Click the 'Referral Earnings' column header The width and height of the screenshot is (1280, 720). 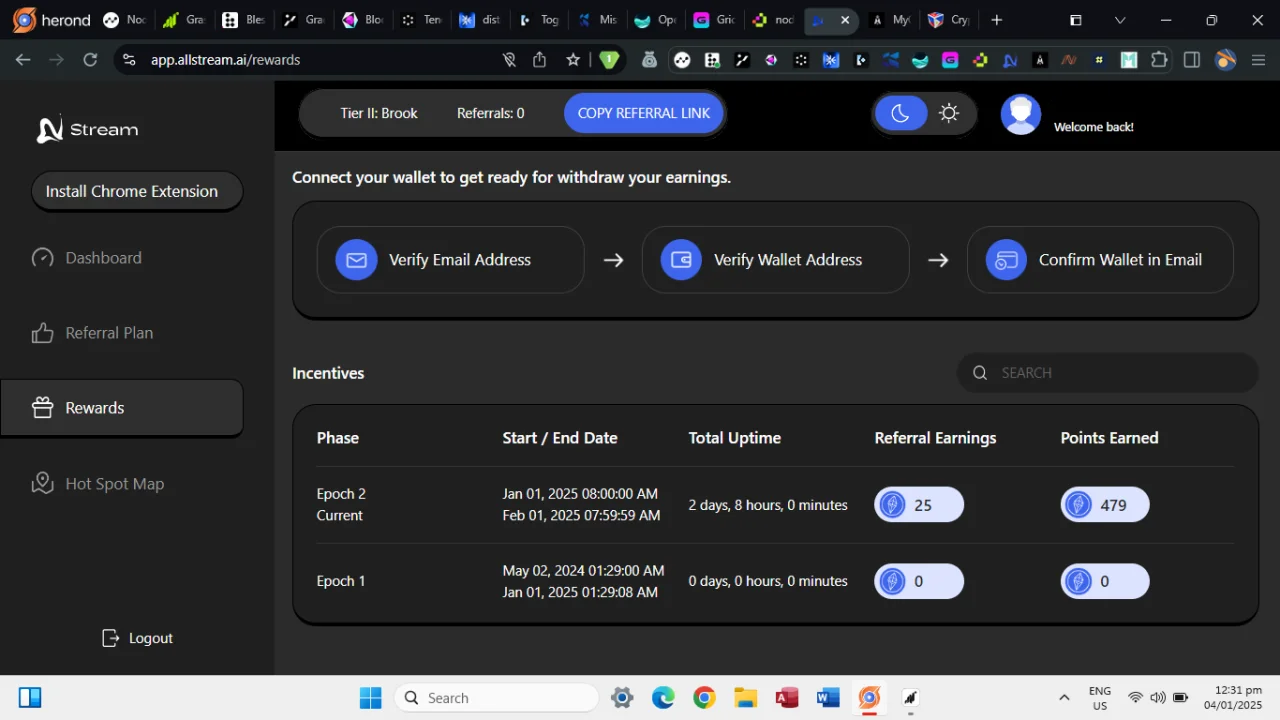(x=935, y=438)
